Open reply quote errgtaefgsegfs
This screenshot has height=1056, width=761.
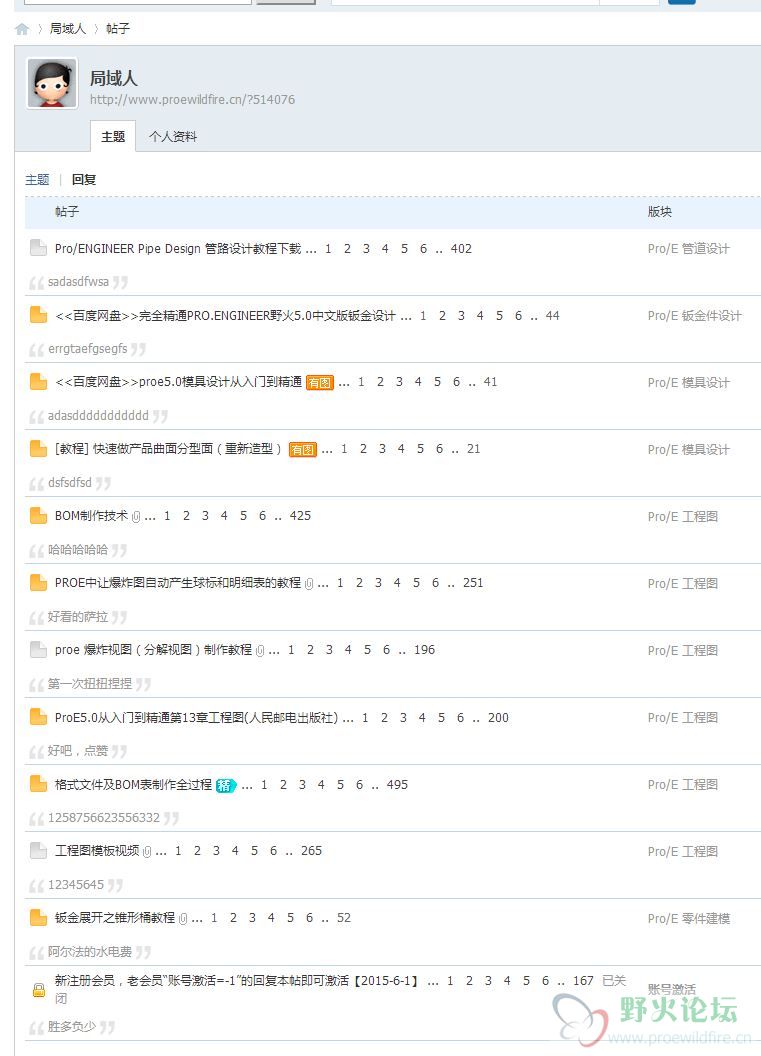[88, 349]
